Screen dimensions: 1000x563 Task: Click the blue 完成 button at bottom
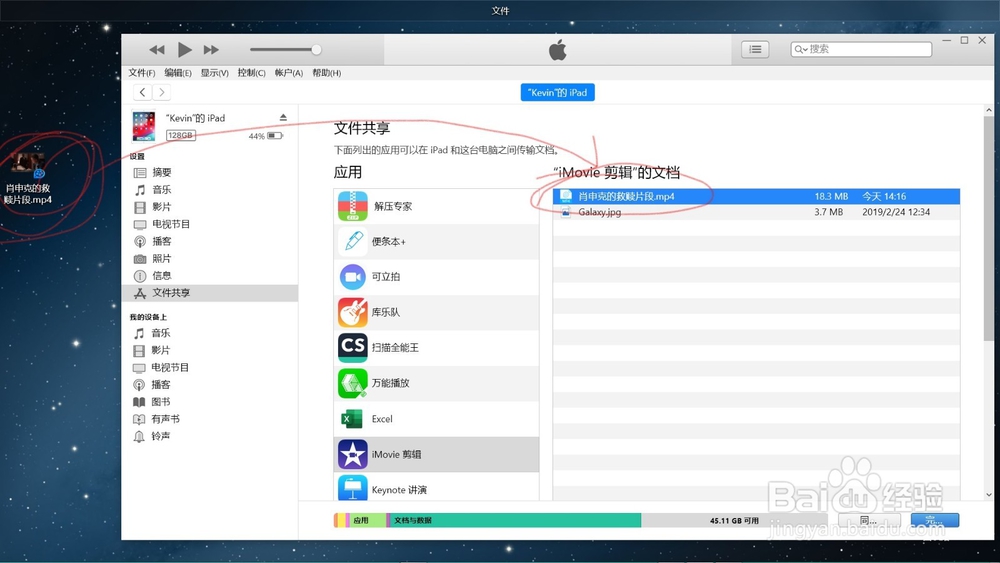coord(934,520)
